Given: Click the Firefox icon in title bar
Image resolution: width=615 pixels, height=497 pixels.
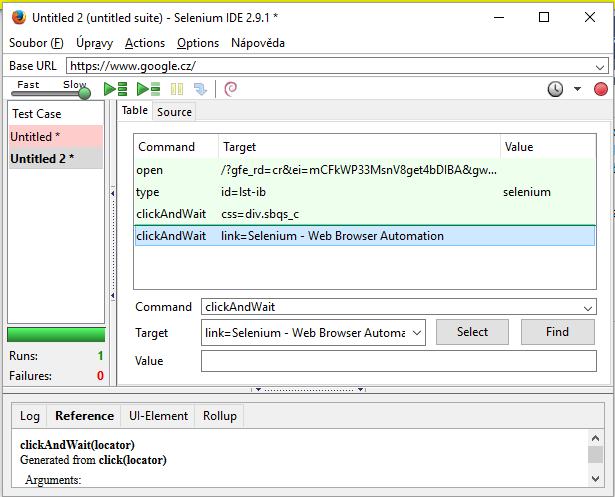Looking at the screenshot, I should (18, 18).
